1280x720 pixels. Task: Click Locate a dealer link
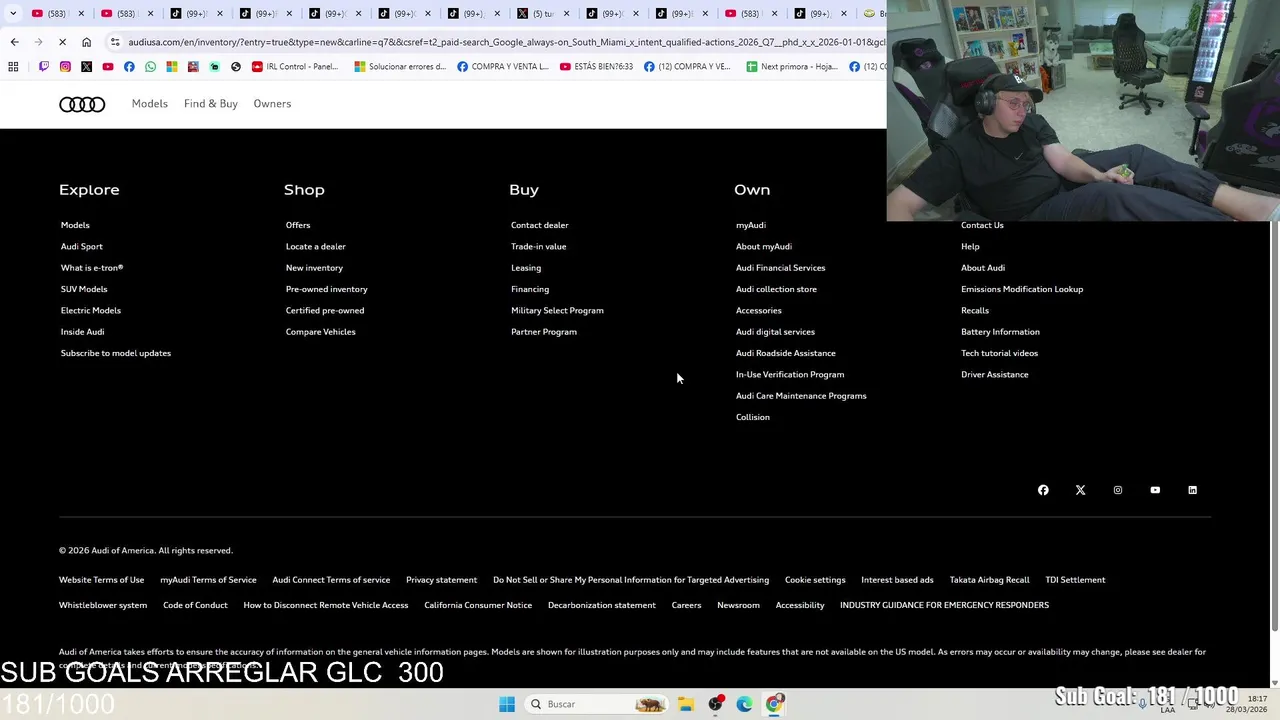click(316, 246)
